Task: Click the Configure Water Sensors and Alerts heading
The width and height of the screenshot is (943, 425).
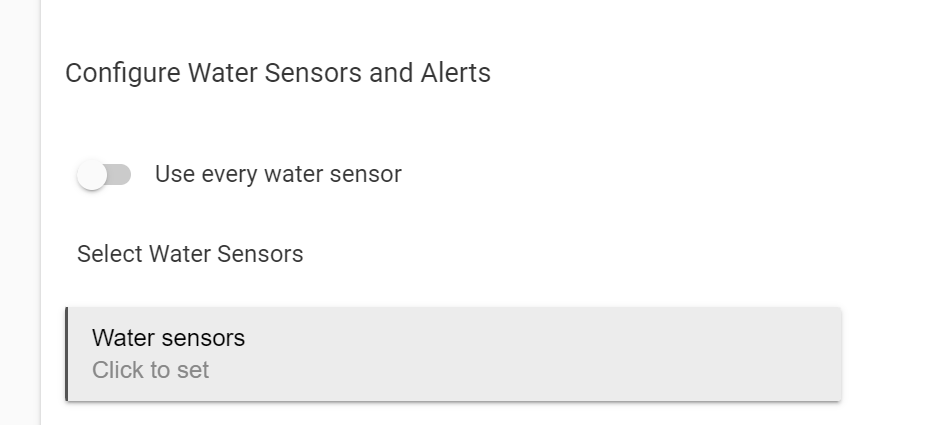Action: (278, 73)
